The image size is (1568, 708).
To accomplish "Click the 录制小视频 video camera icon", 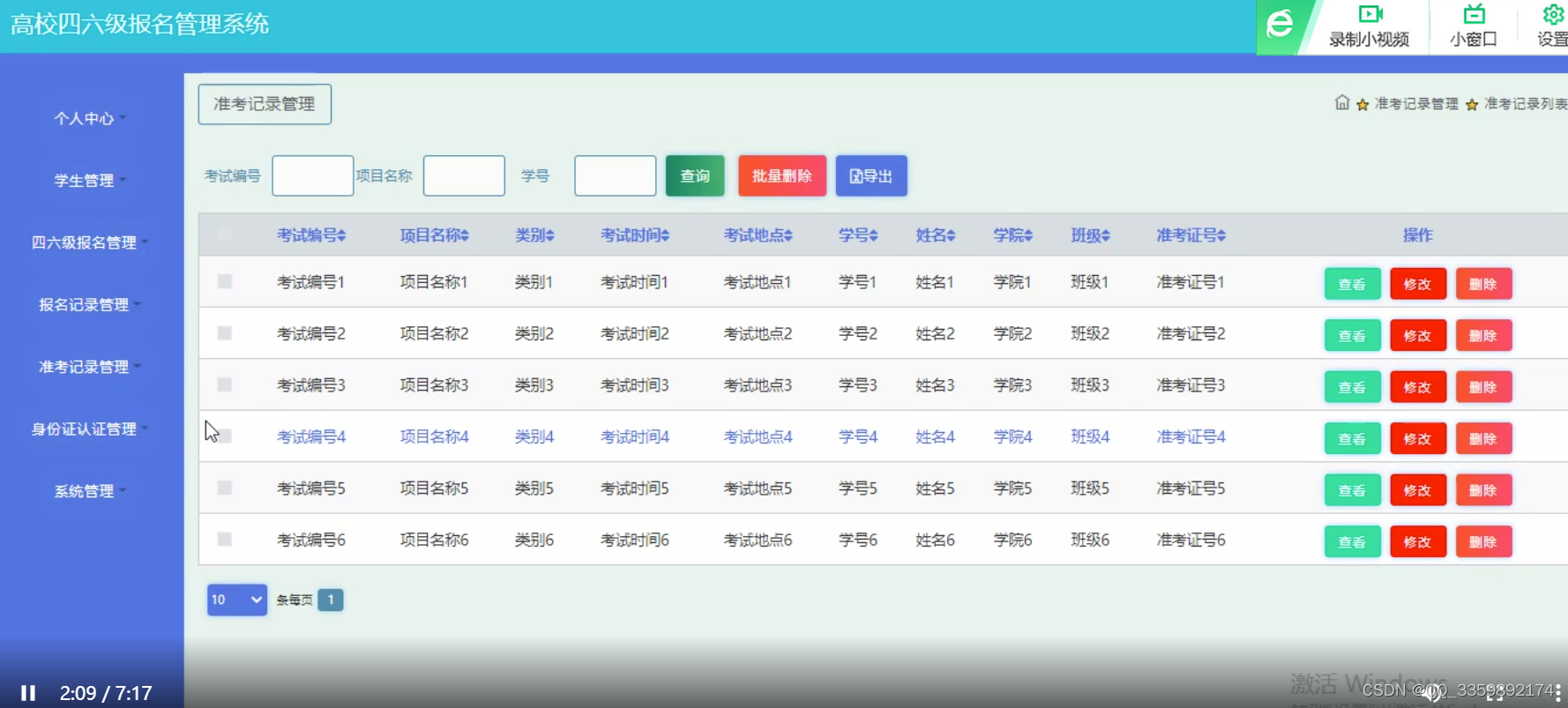I will tap(1370, 14).
